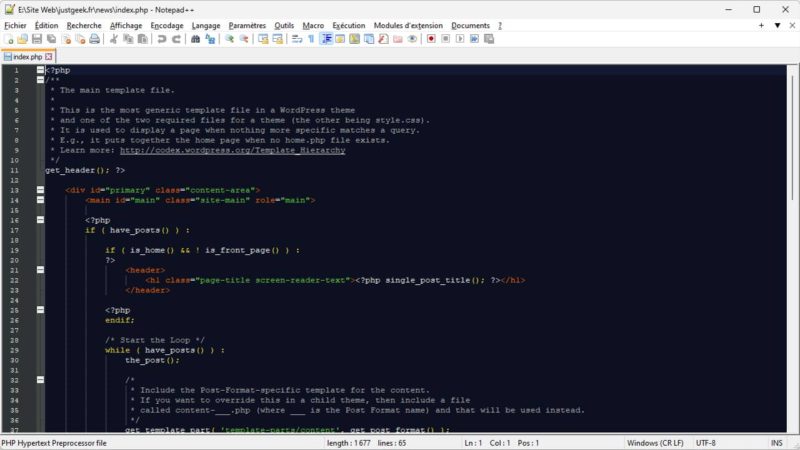
Task: Open the Macro menu
Action: click(313, 26)
